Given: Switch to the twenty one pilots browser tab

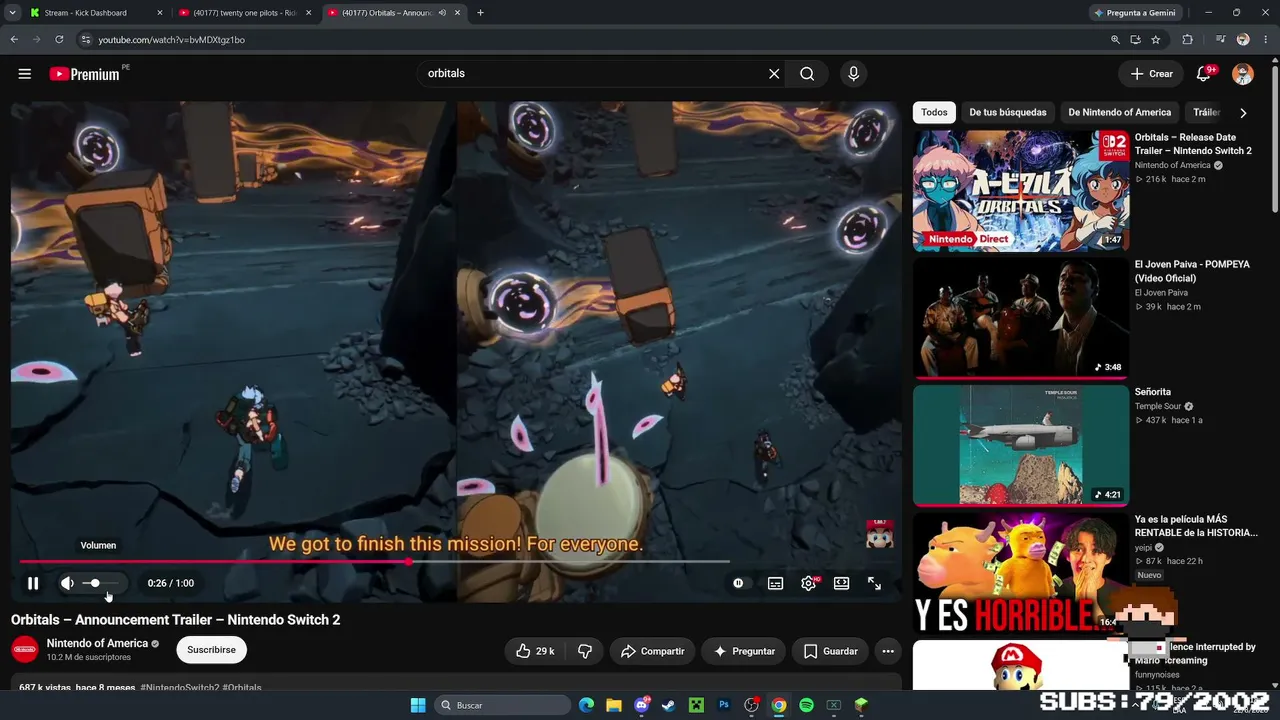Looking at the screenshot, I should click(246, 13).
